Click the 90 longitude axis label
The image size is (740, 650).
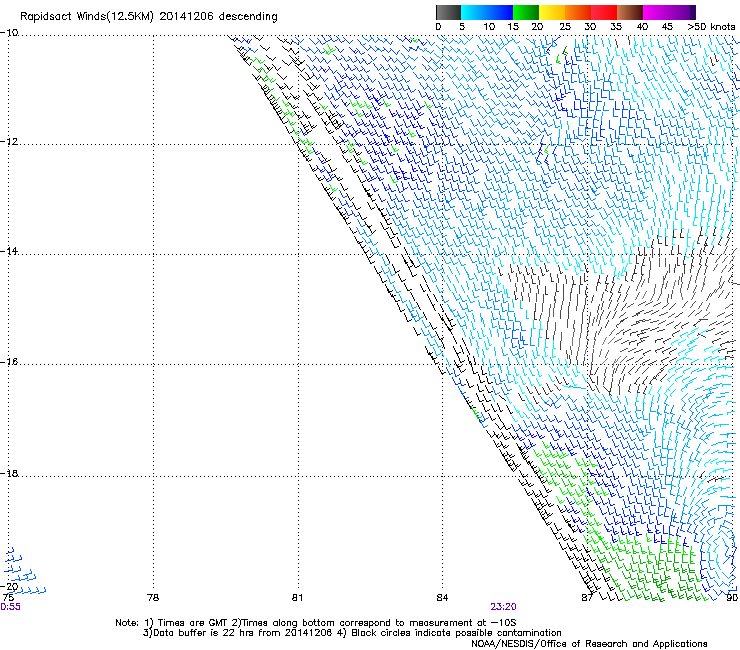click(732, 598)
